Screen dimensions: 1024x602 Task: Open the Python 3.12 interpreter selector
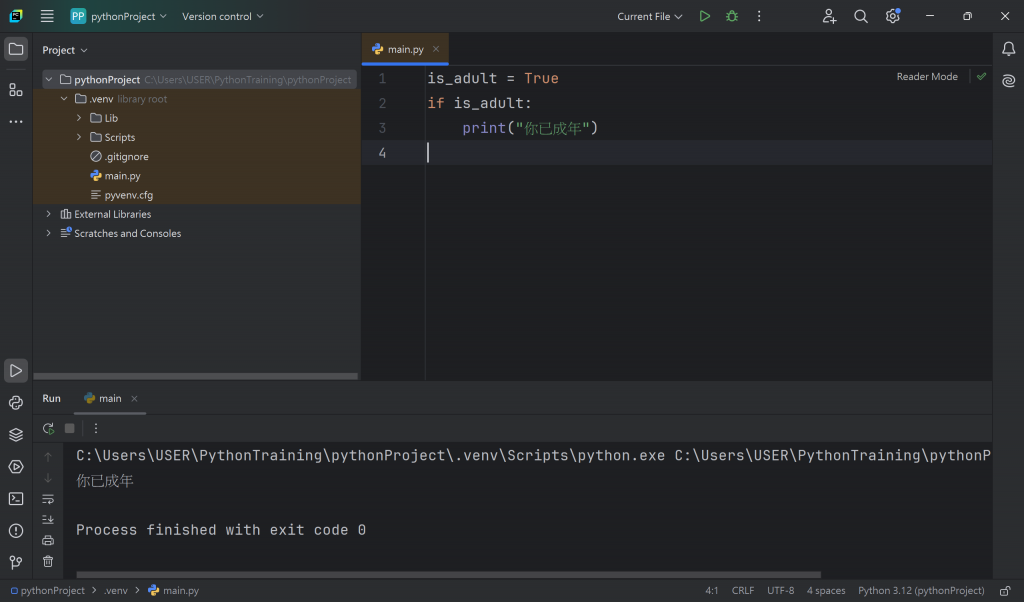coord(921,591)
